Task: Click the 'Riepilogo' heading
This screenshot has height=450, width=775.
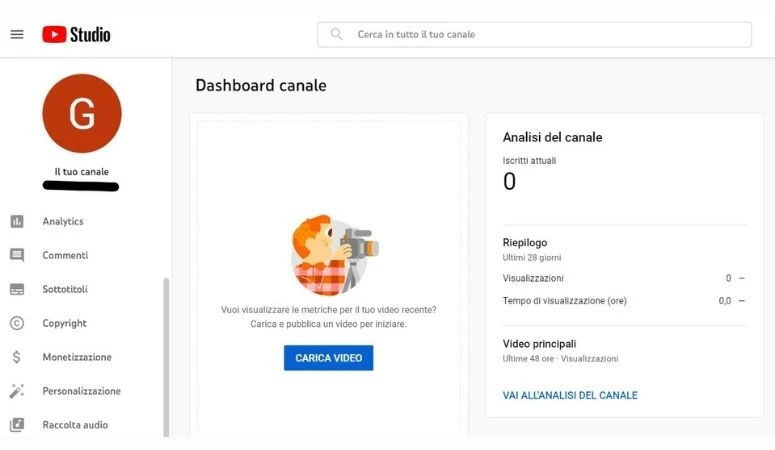Action: click(525, 242)
